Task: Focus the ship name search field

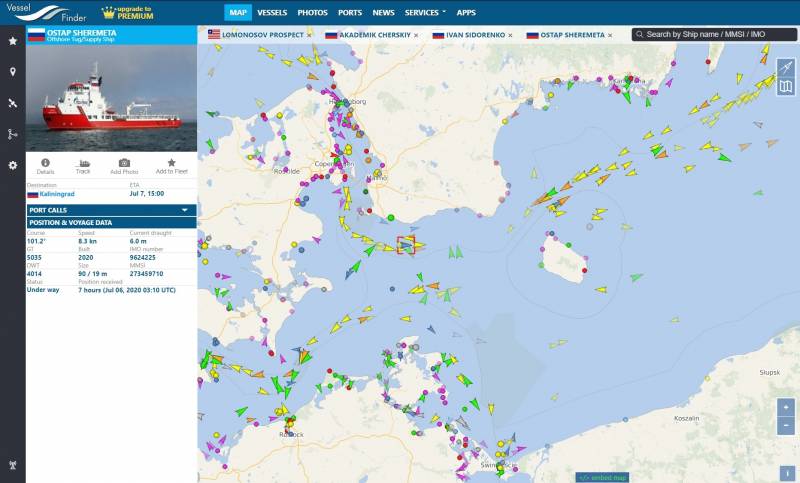Action: click(x=714, y=34)
